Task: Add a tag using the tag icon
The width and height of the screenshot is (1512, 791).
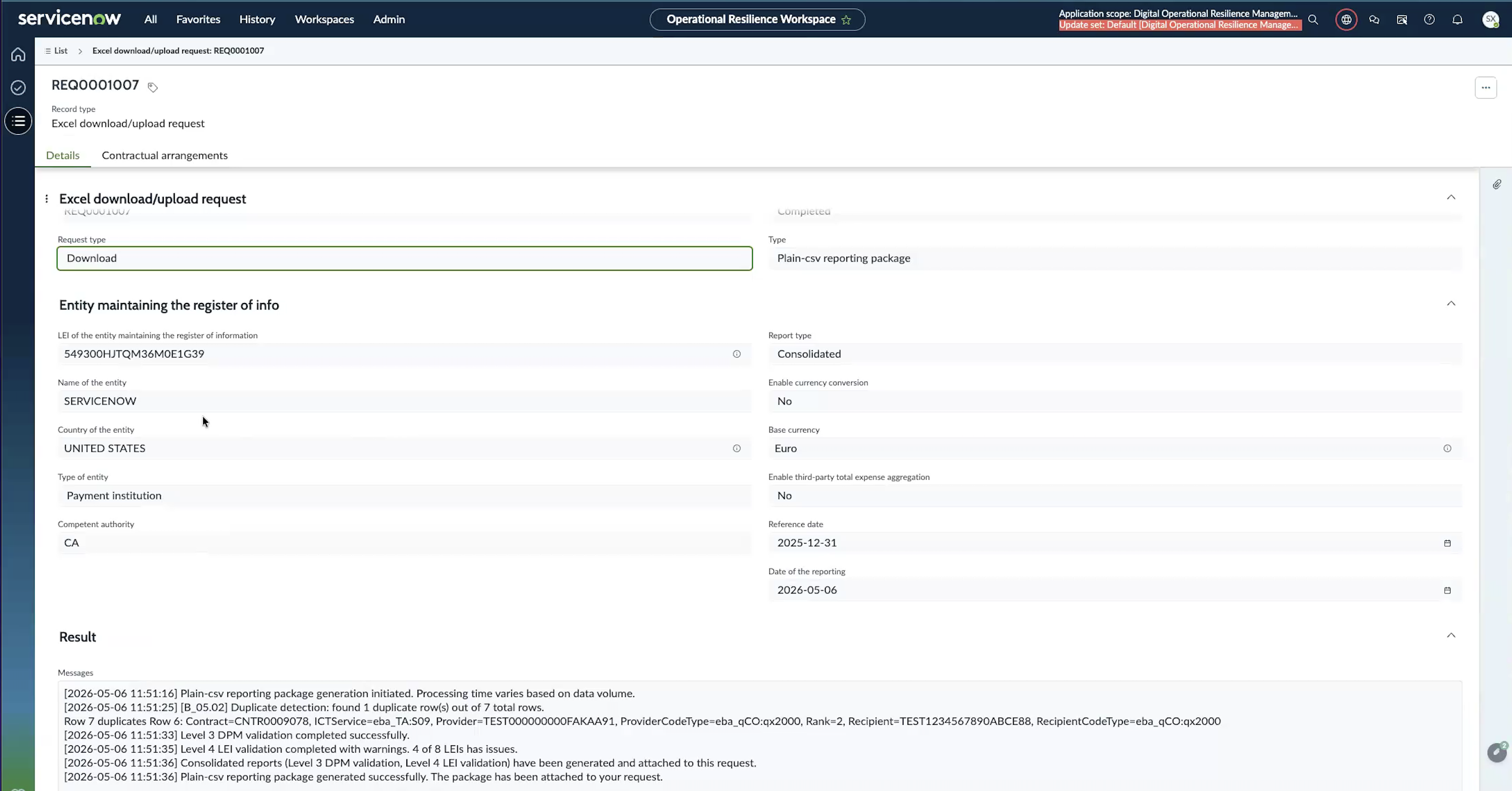Action: point(153,88)
